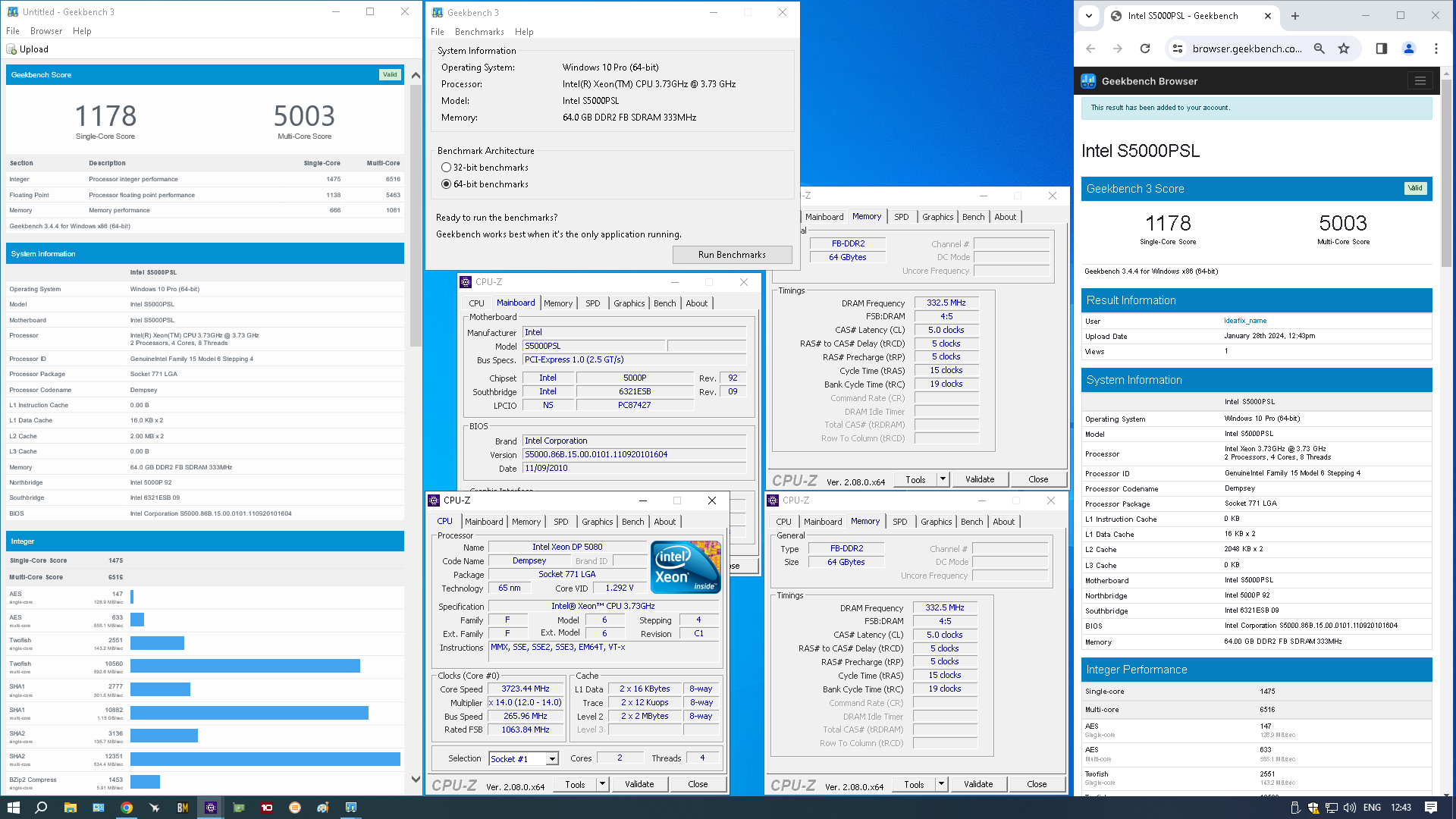Screen dimensions: 1456x819
Task: Open the File menu in Untitled Geekbench window
Action: [x=13, y=31]
